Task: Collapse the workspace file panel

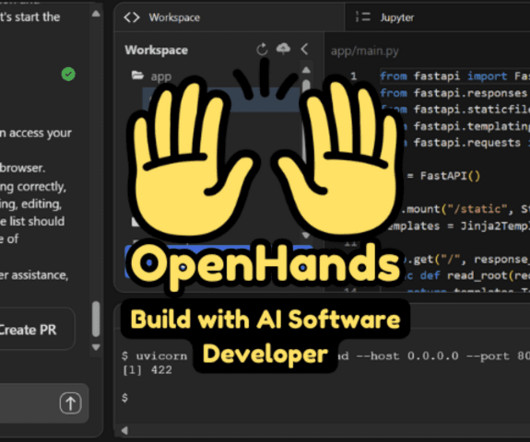Action: coord(304,49)
